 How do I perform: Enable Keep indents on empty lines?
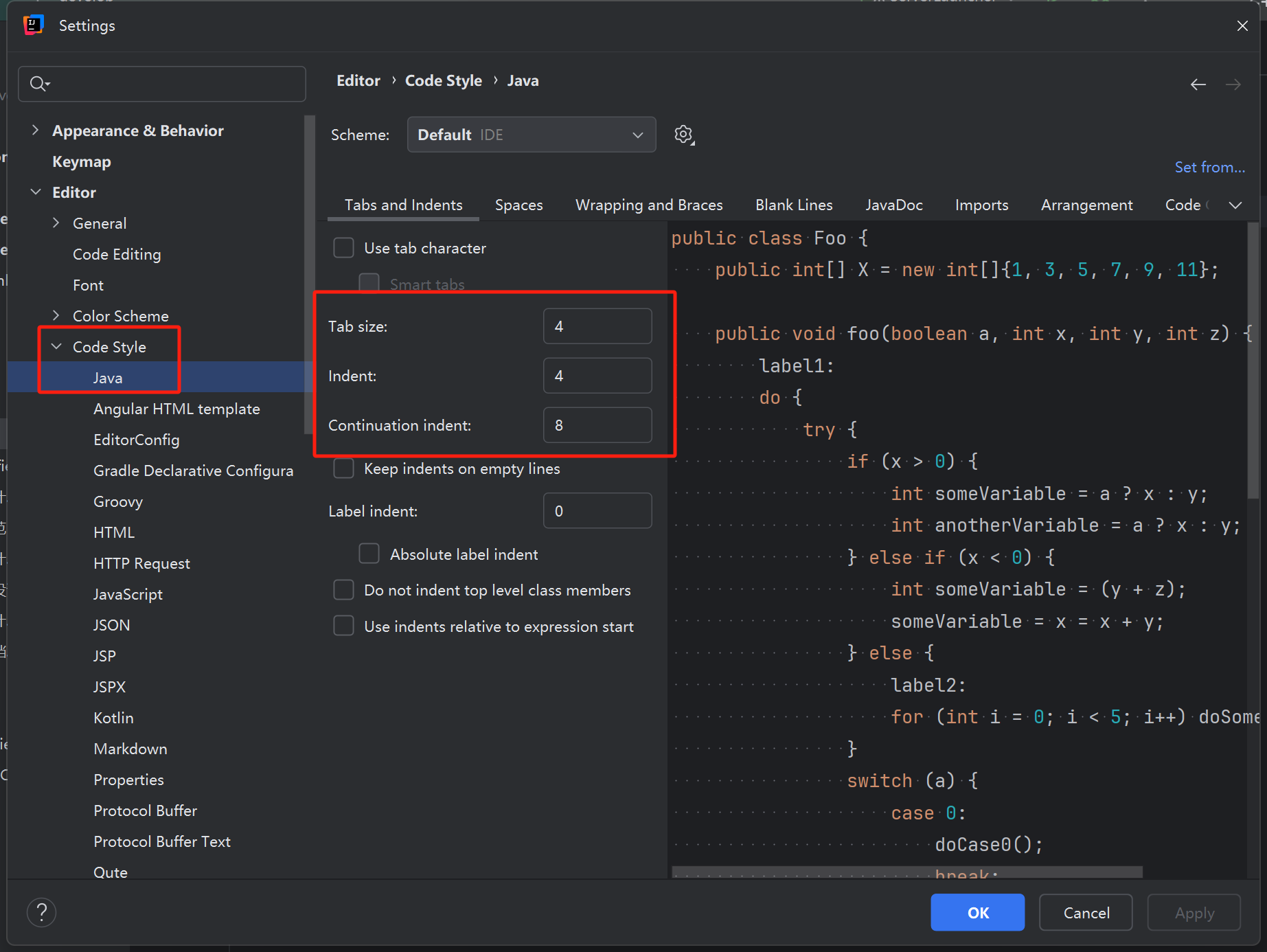[343, 468]
